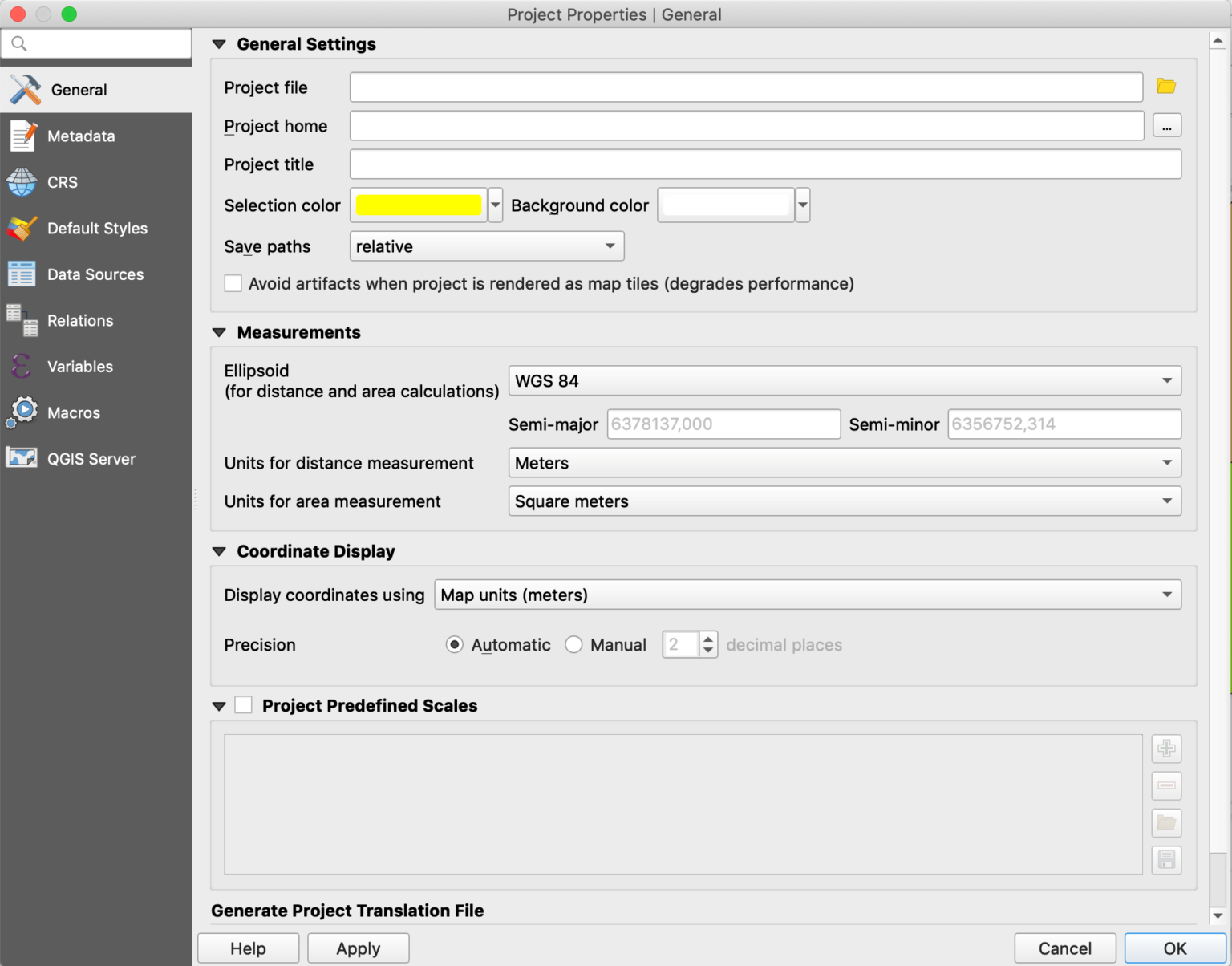Click into the Project title field
Screen dimensions: 1232x966
coord(766,164)
